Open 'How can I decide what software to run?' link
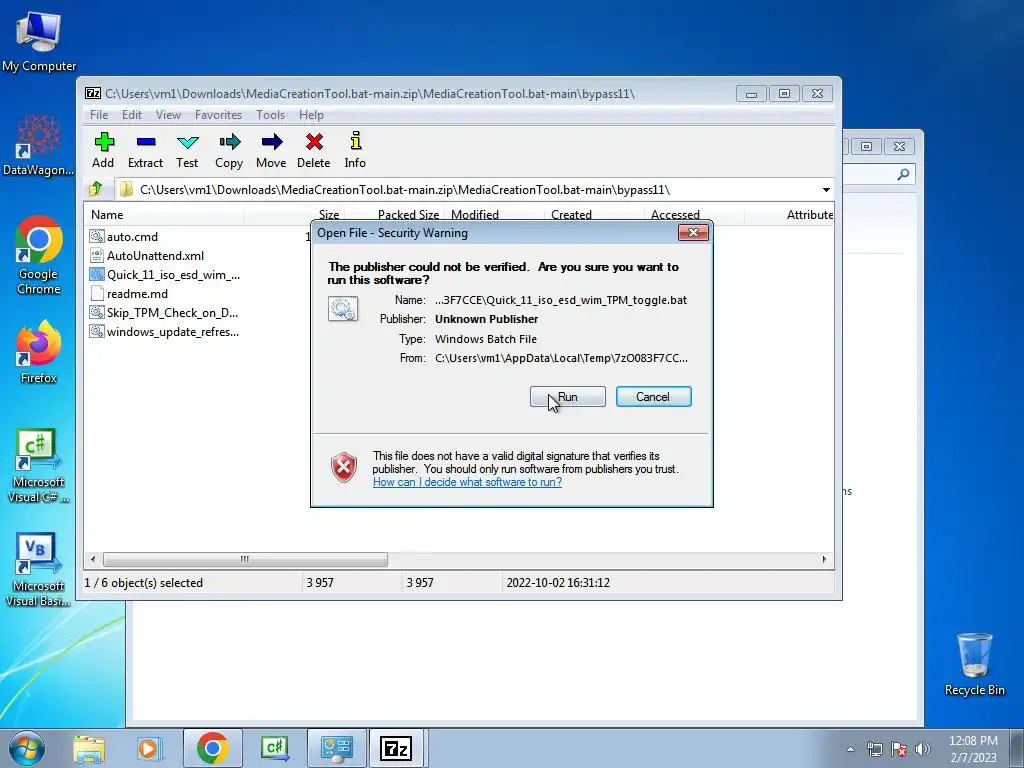This screenshot has height=768, width=1024. pos(467,482)
